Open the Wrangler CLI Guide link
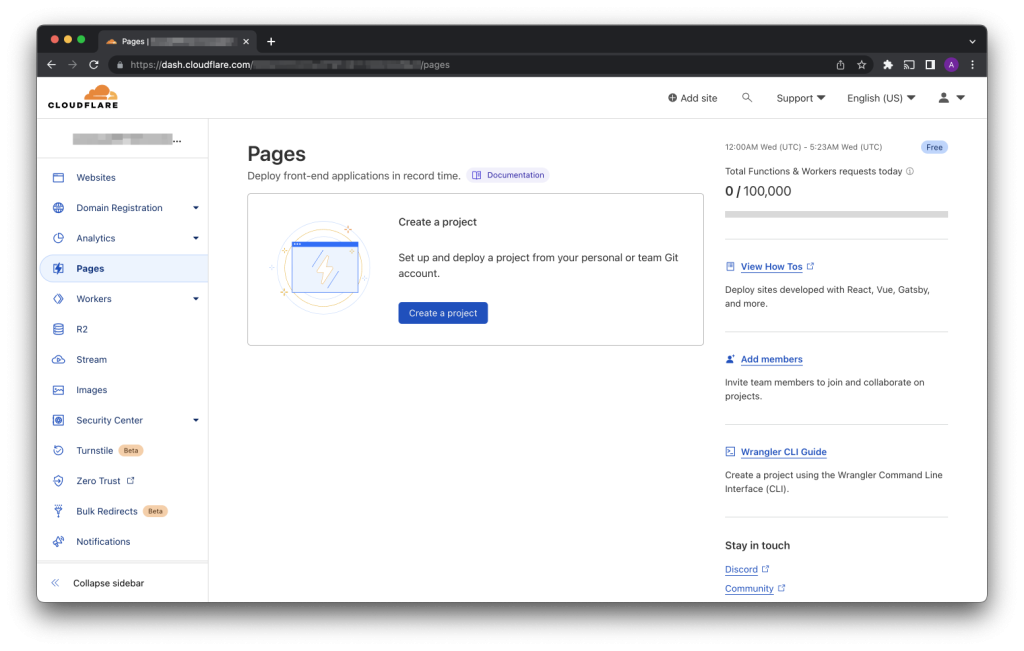Screen dimensions: 1024x651 pyautogui.click(x=783, y=452)
